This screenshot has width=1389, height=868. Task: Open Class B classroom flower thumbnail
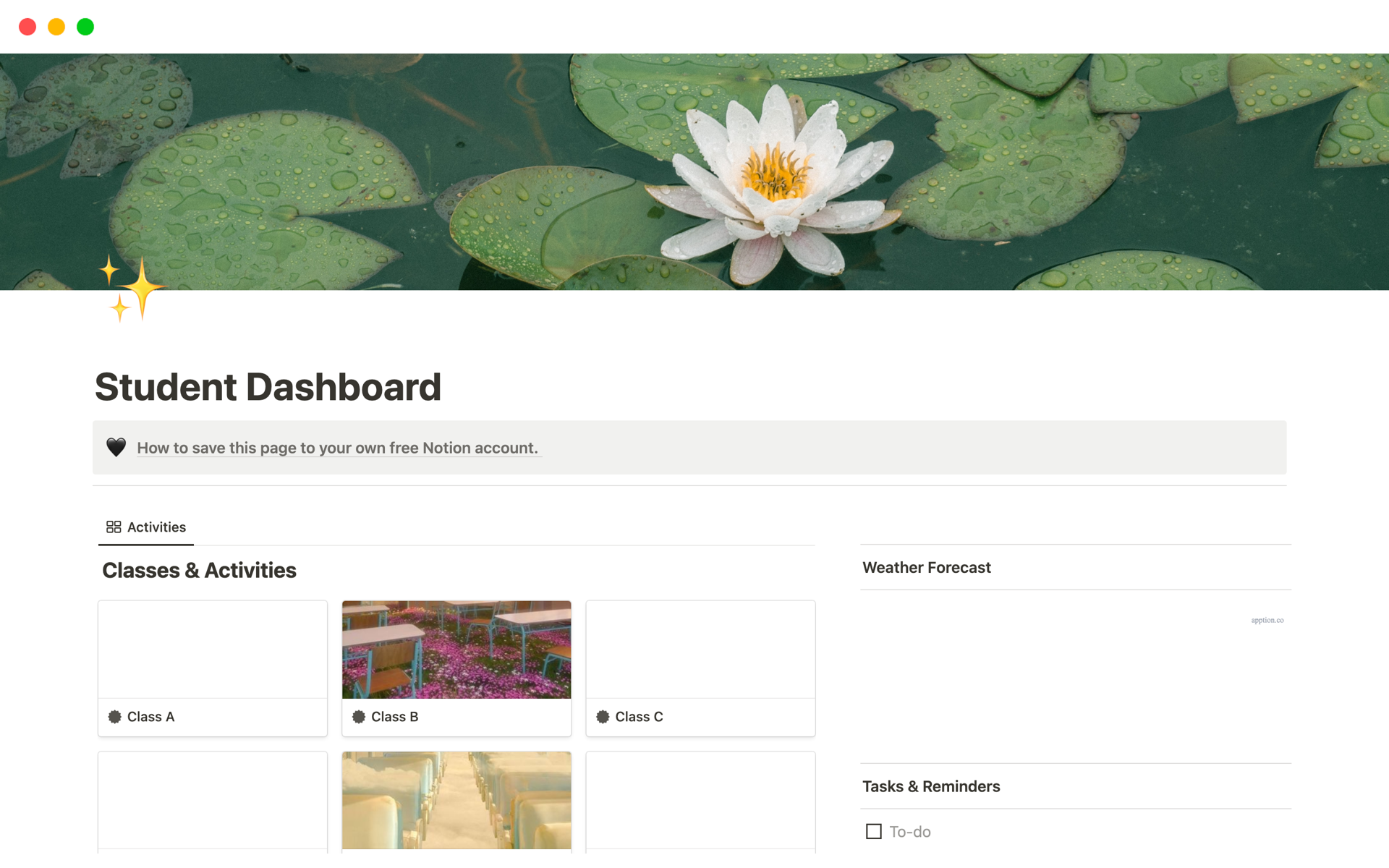coord(456,650)
